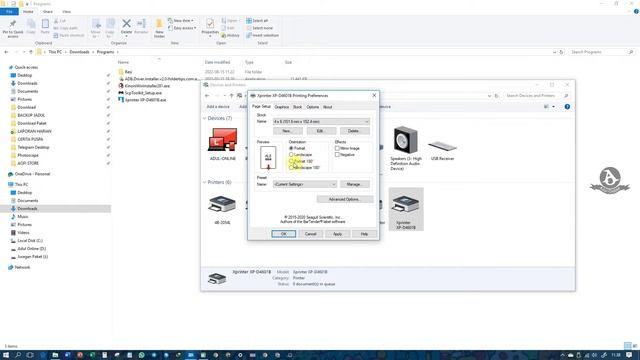Open the Share ribbon tab in File Explorer
This screenshot has height=360, width=640.
[x=48, y=12]
